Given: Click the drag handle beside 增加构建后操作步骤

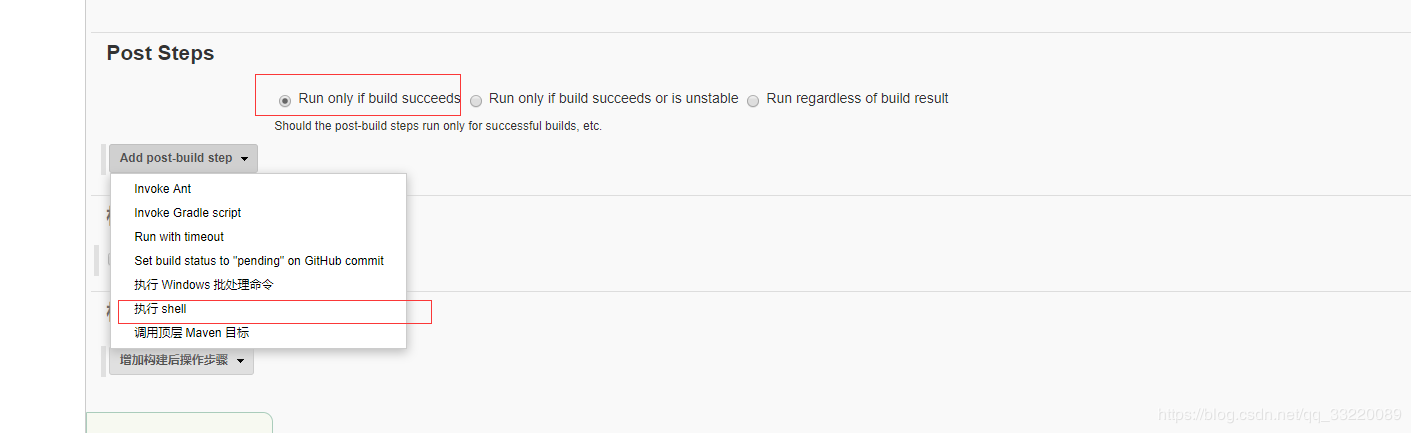Looking at the screenshot, I should [104, 360].
